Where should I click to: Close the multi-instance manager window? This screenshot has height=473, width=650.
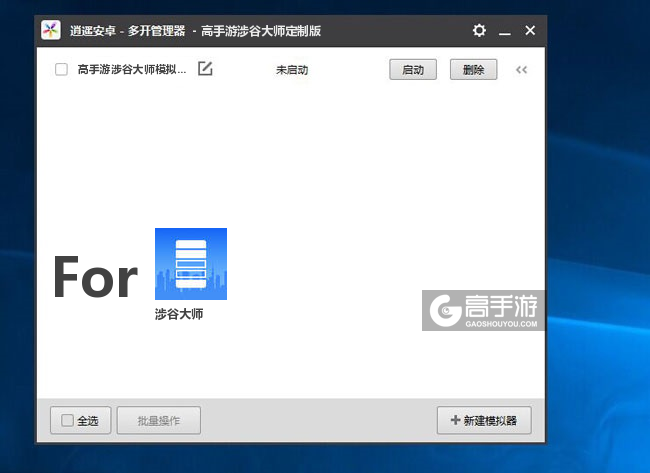point(530,30)
